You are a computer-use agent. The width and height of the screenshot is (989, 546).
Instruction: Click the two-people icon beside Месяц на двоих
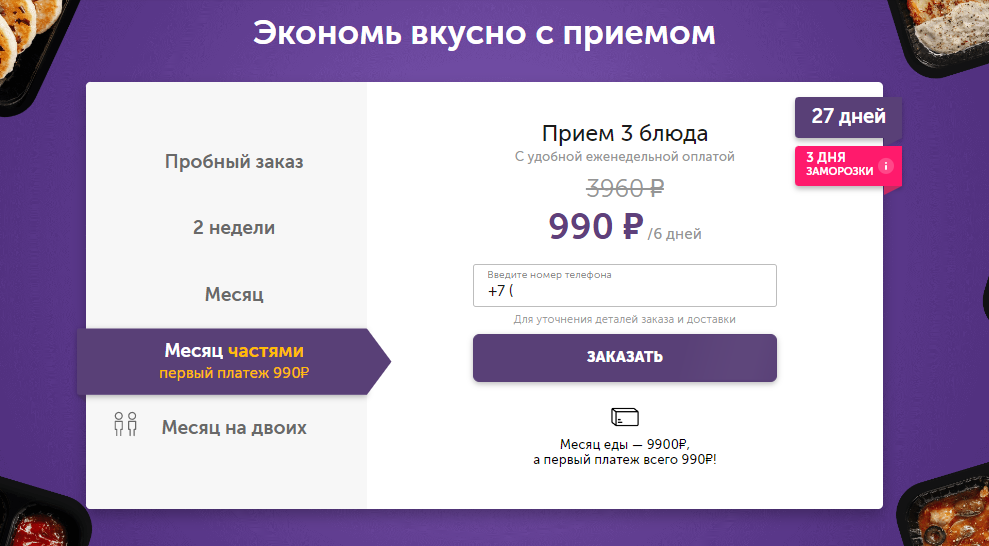[x=125, y=424]
